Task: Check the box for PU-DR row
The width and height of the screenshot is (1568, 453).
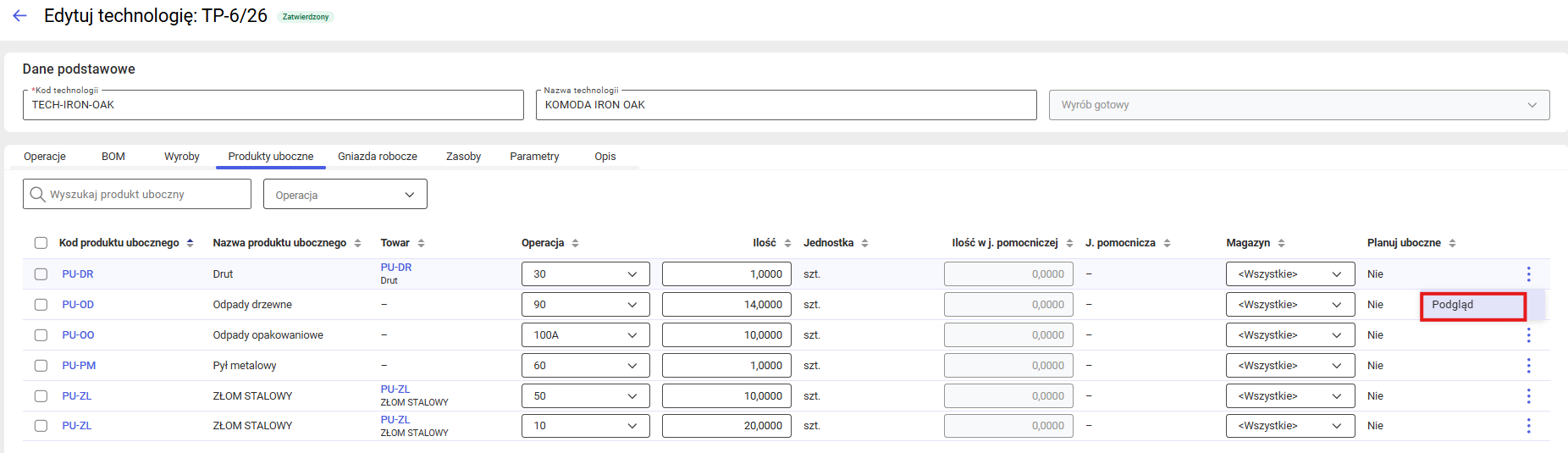Action: tap(41, 274)
